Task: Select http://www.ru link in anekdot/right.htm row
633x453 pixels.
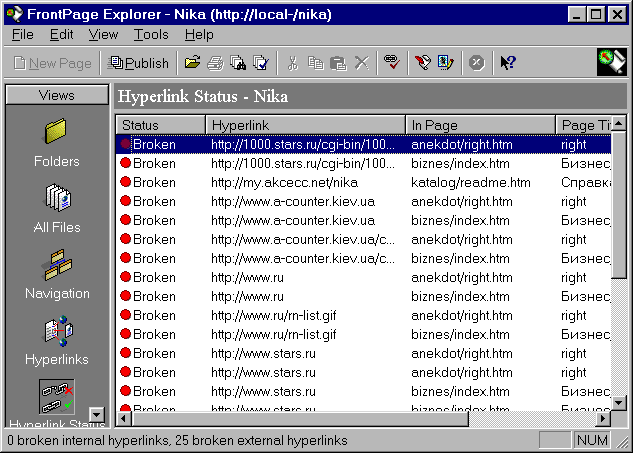Action: 363,277
